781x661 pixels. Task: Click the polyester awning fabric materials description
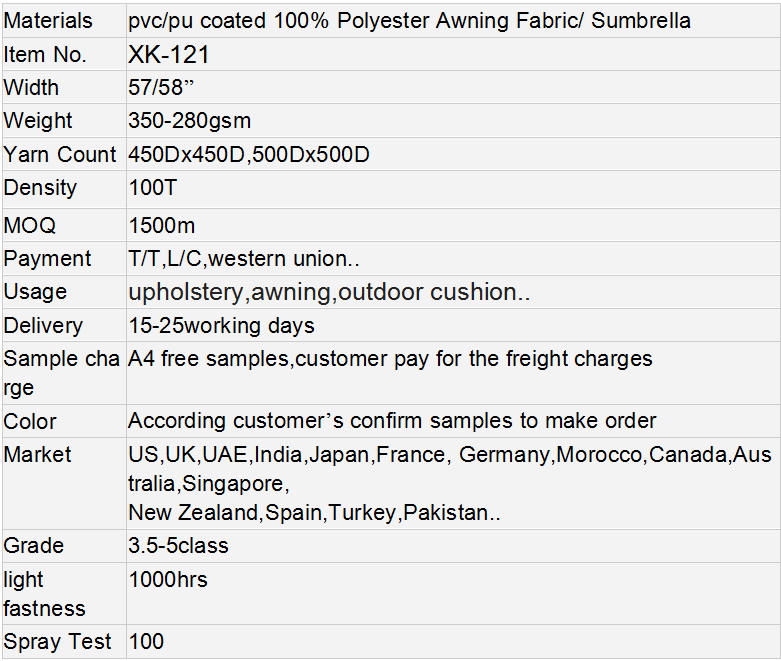pos(409,21)
